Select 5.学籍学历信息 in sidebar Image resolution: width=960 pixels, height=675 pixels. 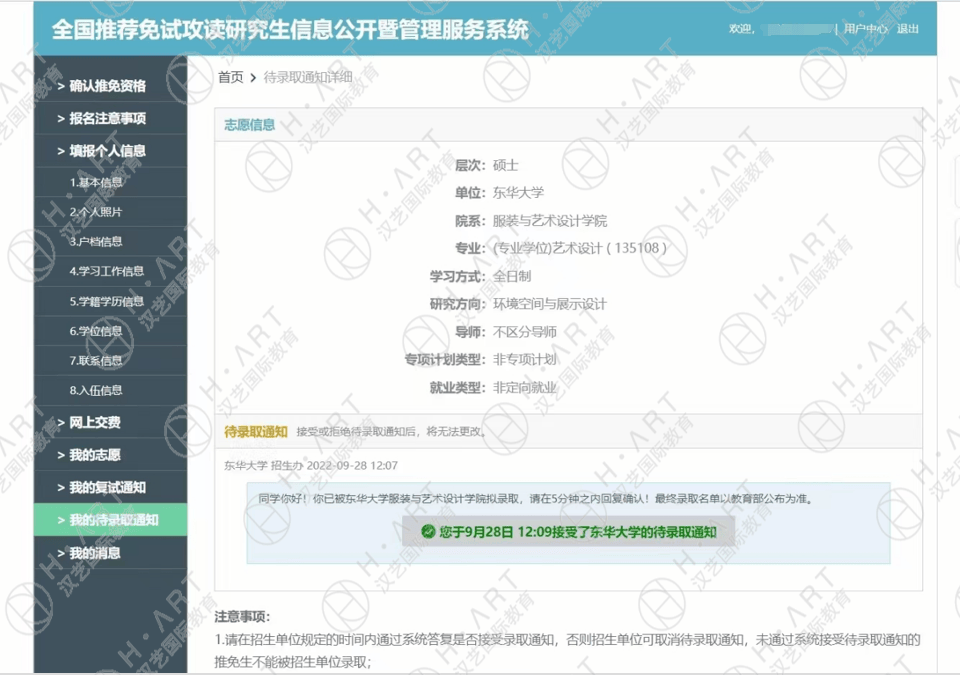pos(106,301)
